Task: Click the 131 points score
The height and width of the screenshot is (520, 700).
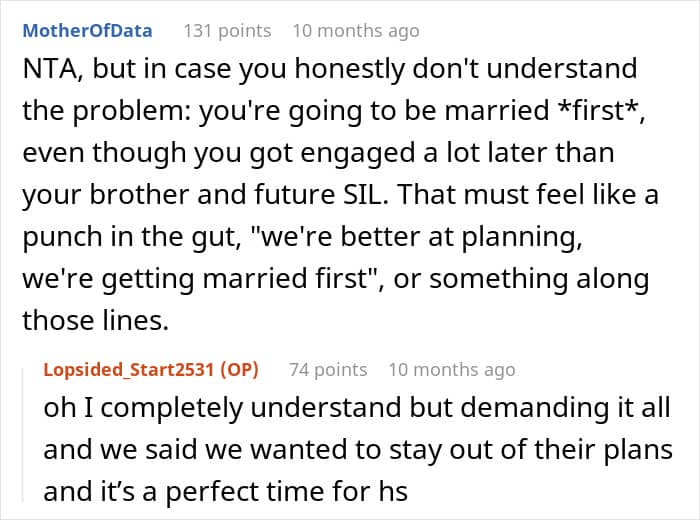Action: click(227, 31)
